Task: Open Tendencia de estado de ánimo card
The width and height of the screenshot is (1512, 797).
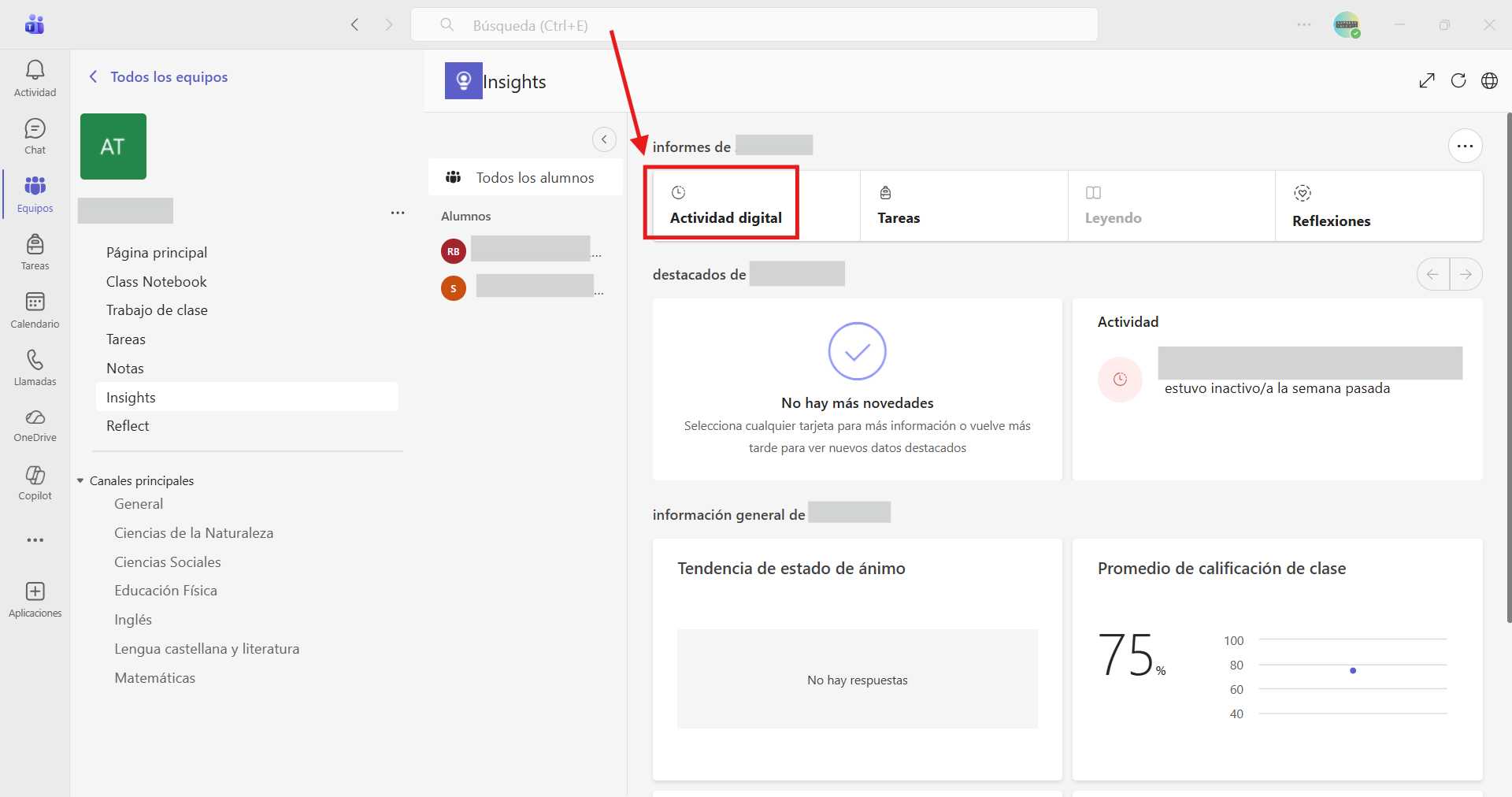Action: pyautogui.click(x=857, y=659)
